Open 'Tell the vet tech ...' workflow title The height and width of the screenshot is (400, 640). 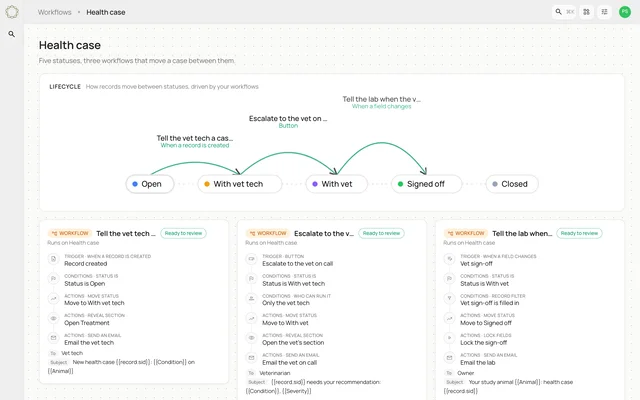tap(126, 233)
